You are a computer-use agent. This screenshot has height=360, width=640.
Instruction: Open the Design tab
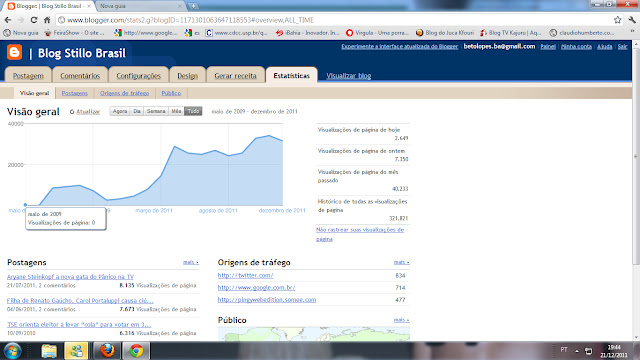[x=187, y=76]
